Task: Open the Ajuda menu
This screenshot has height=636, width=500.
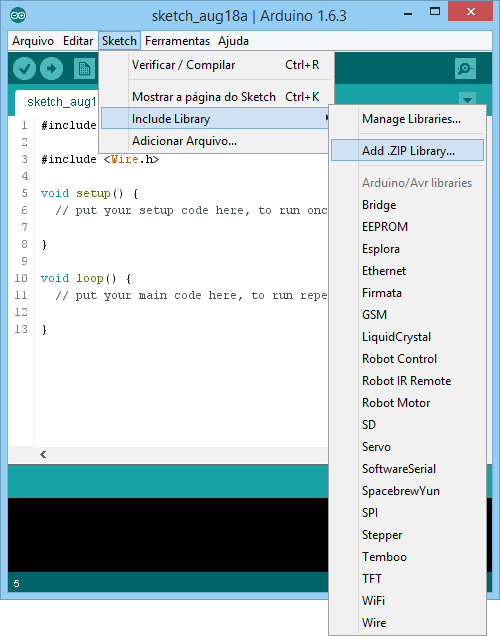Action: pyautogui.click(x=233, y=41)
